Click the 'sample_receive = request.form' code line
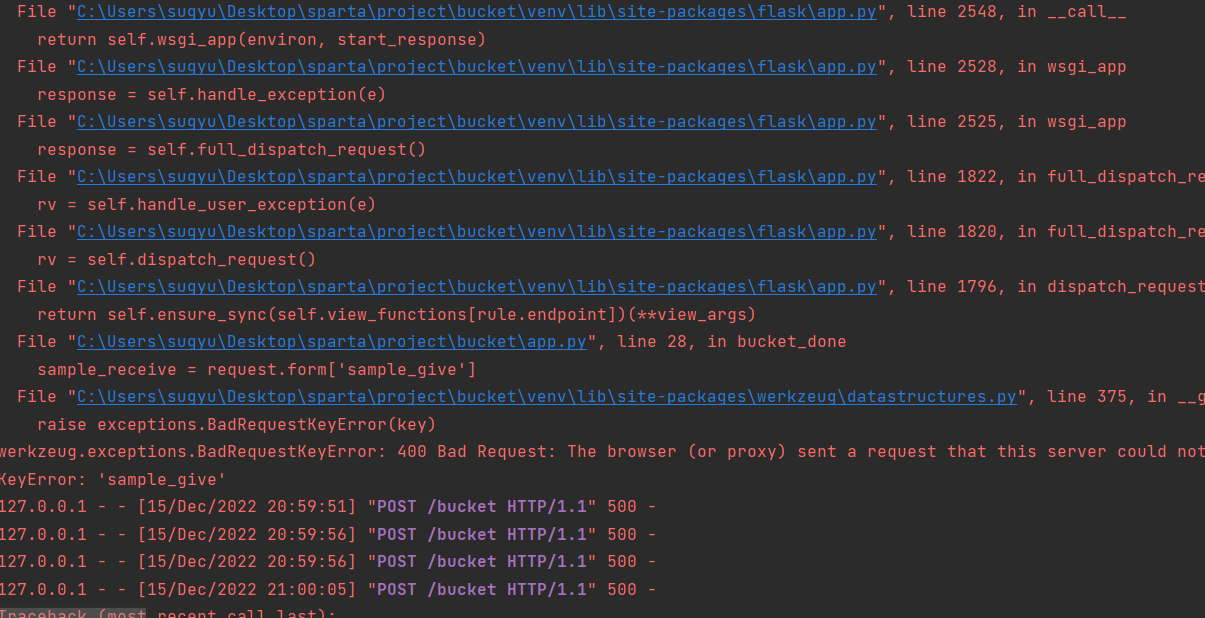Image resolution: width=1205 pixels, height=618 pixels. click(x=256, y=370)
